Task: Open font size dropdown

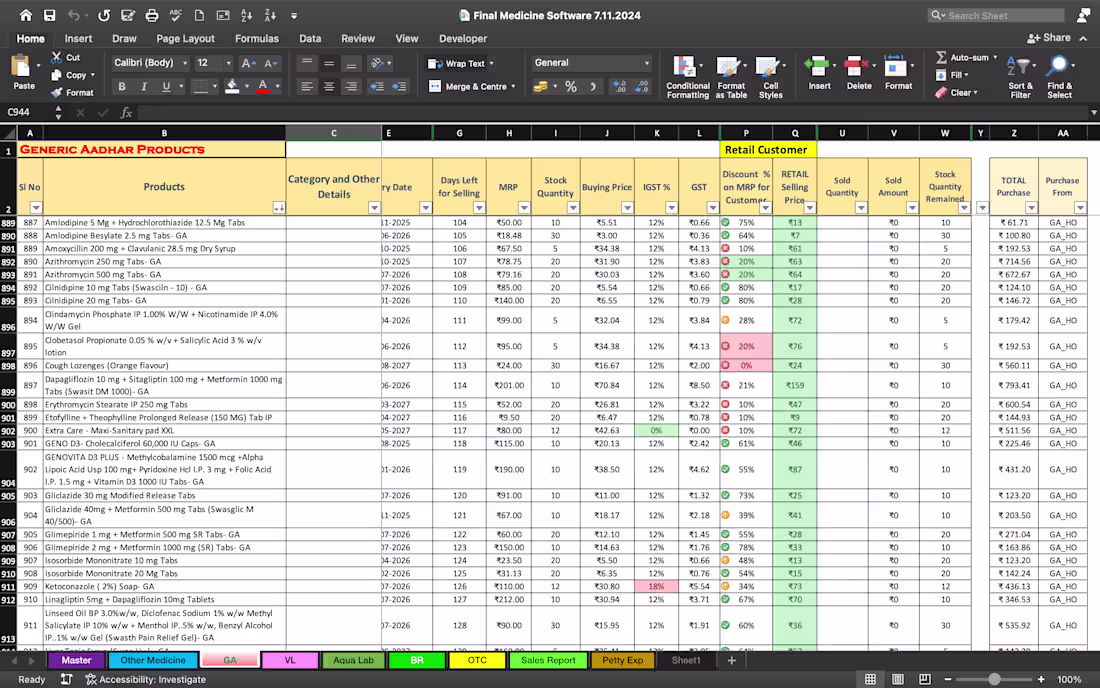Action: click(229, 63)
